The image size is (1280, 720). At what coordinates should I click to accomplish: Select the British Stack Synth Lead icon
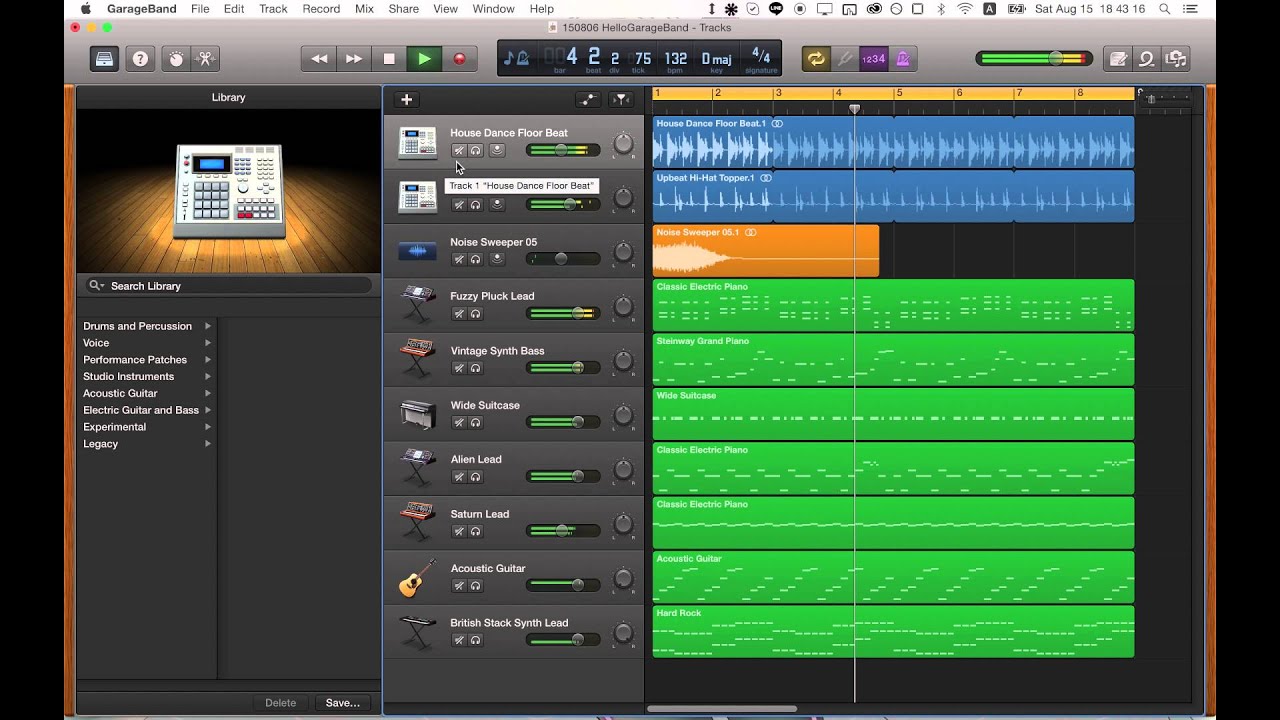click(417, 631)
